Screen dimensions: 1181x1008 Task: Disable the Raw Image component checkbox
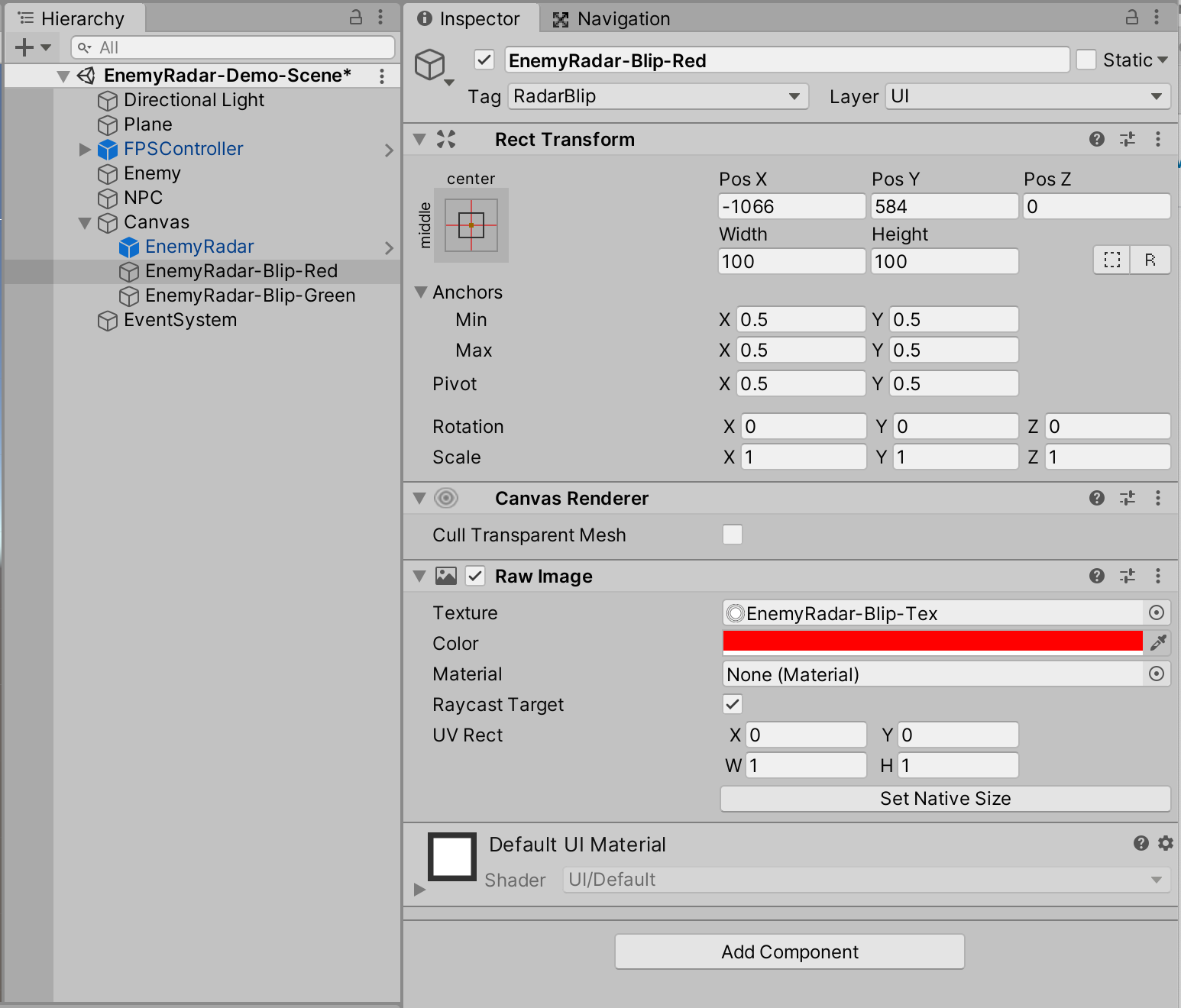[x=475, y=576]
